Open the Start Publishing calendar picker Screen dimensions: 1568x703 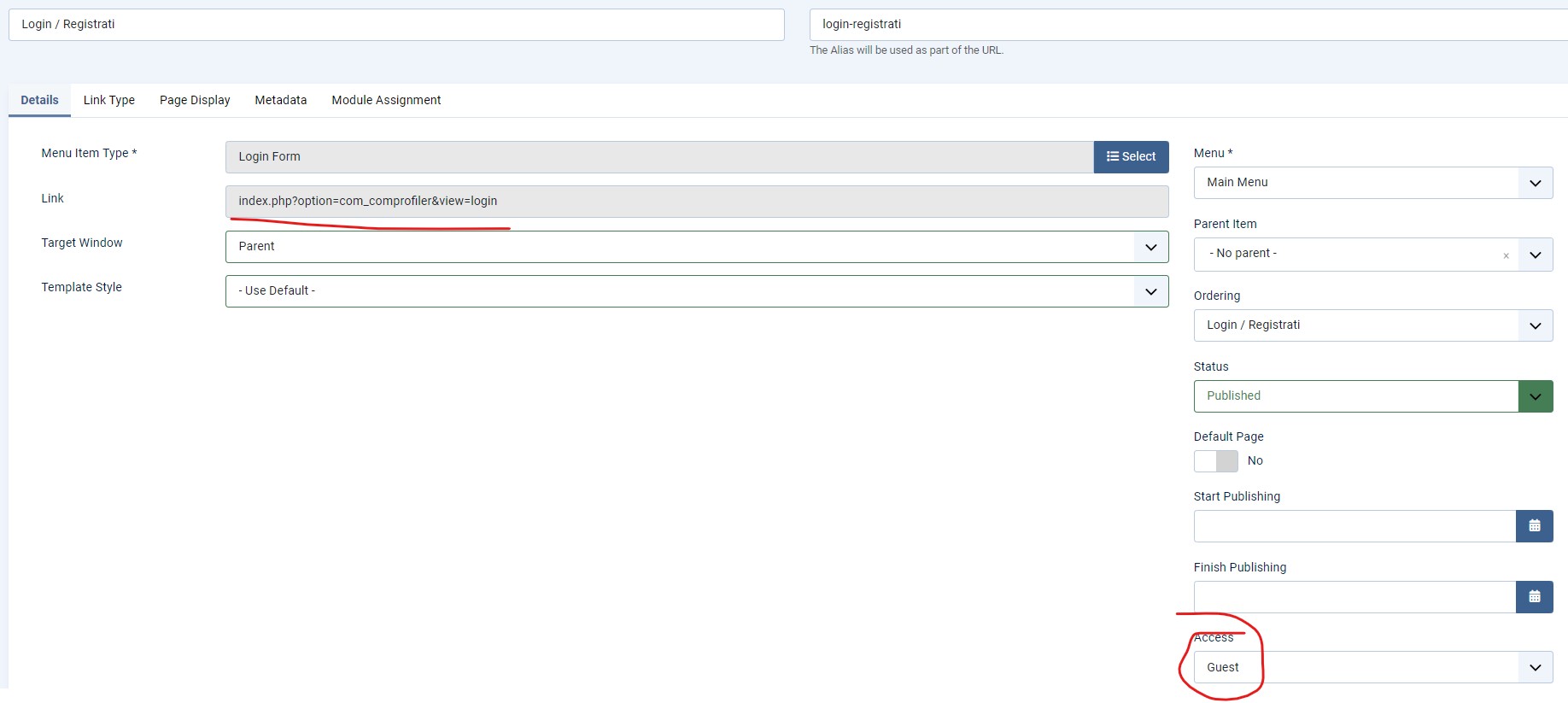(1534, 526)
